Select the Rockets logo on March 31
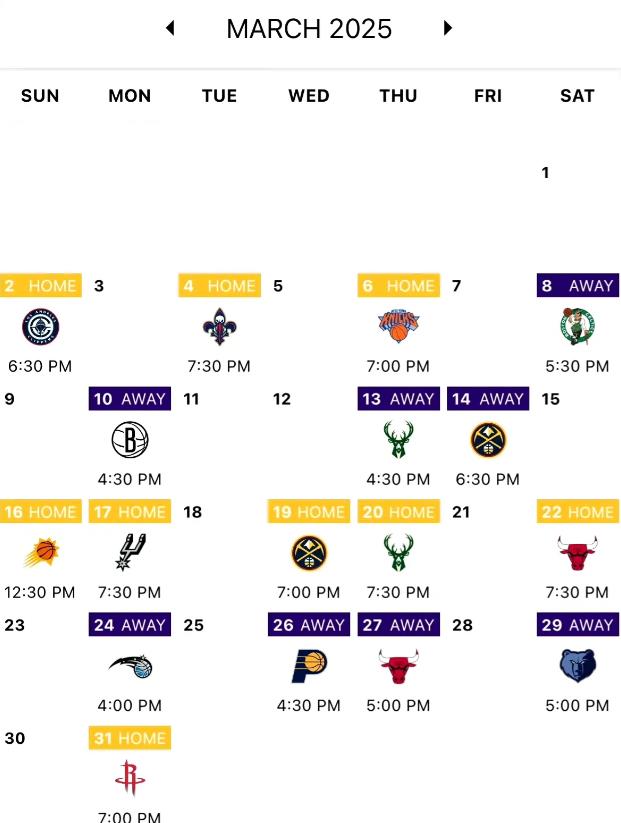This screenshot has height=823, width=621. point(130,778)
